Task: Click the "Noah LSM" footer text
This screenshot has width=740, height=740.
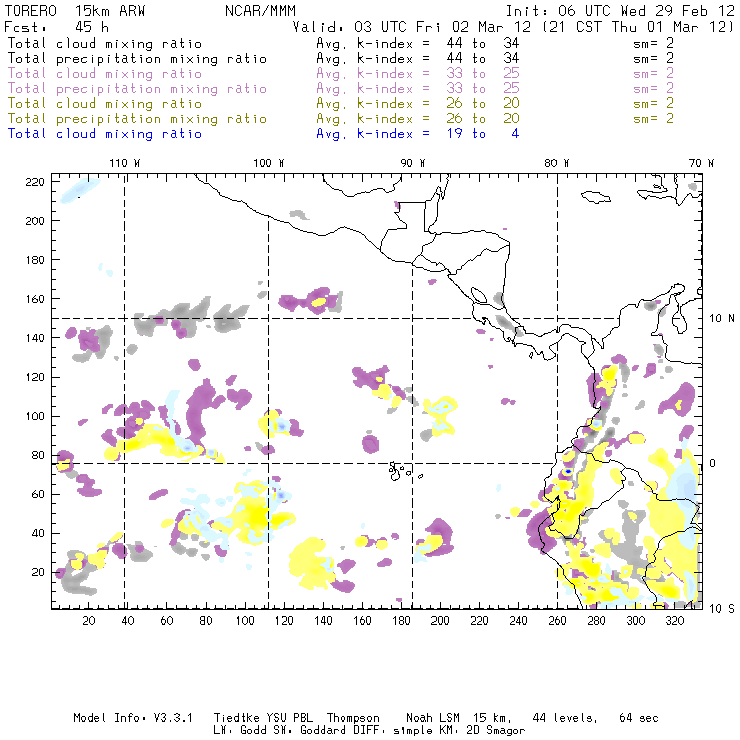Action: pos(433,718)
